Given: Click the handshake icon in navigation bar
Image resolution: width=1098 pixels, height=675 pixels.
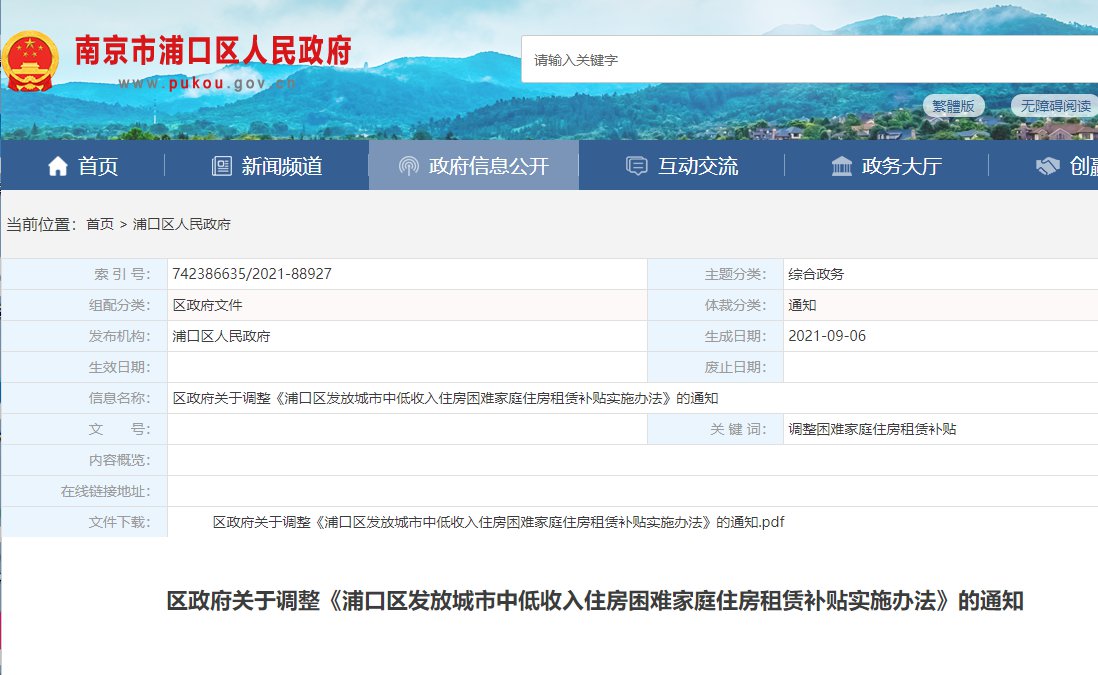Looking at the screenshot, I should (x=1047, y=166).
